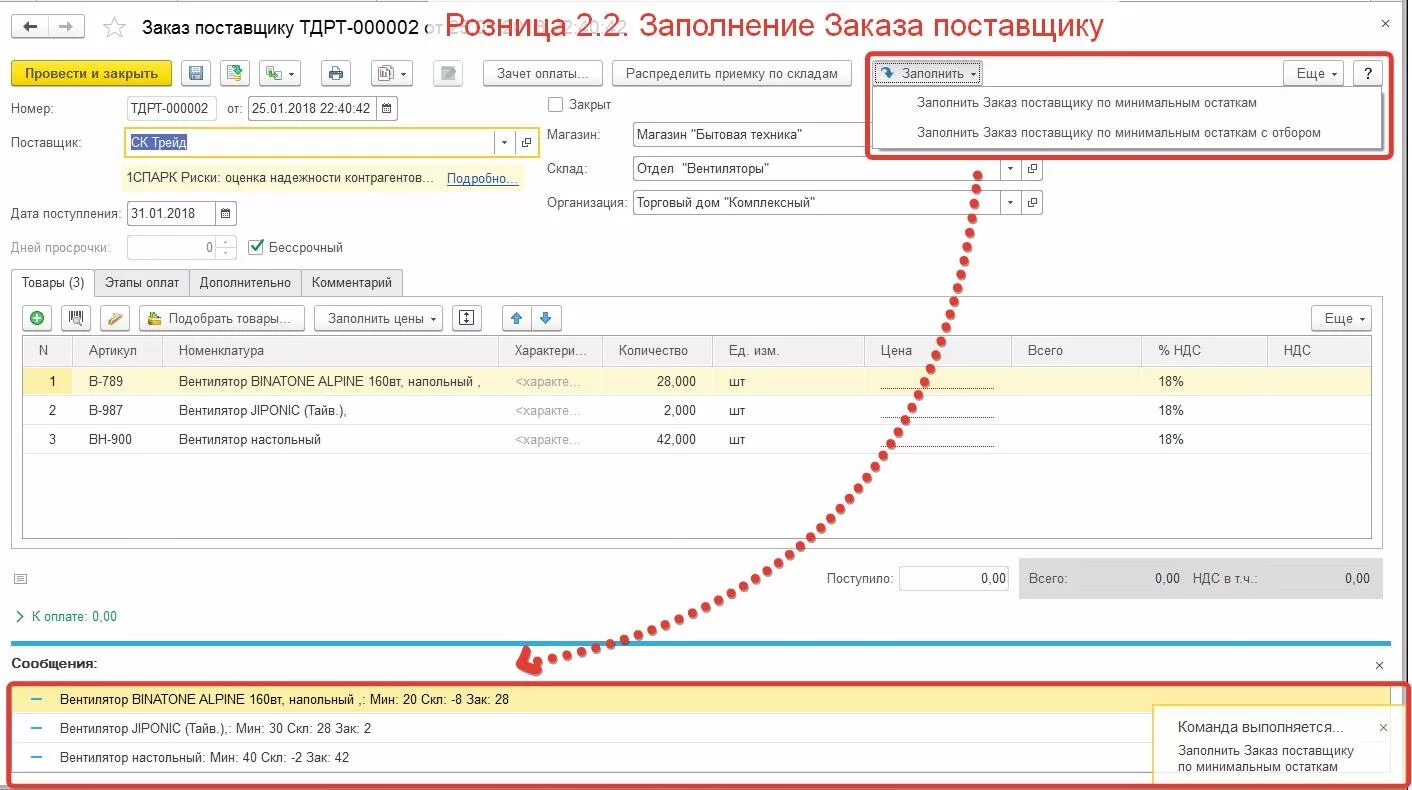
Task: Open the Еще menu in the goods table toolbar
Action: point(1341,318)
